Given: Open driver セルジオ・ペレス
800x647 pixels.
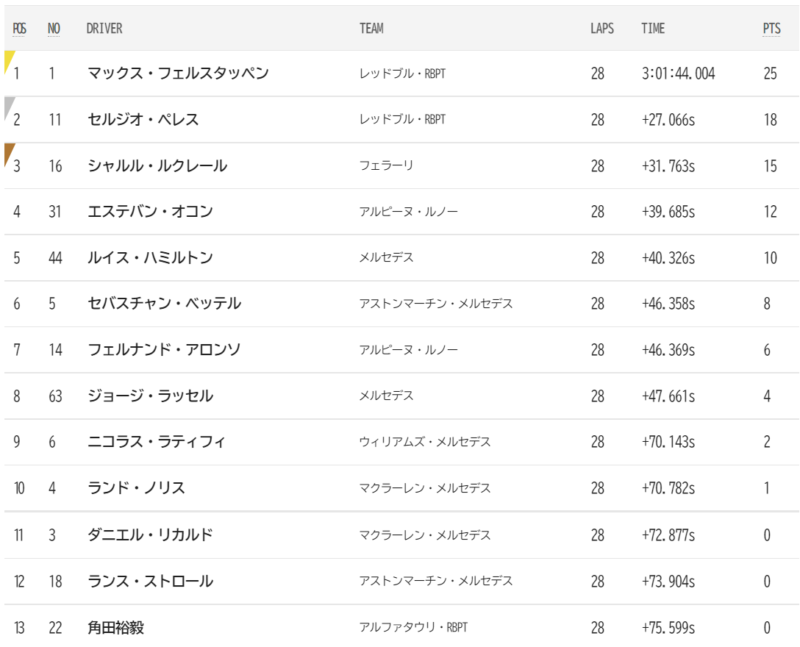Looking at the screenshot, I should [143, 119].
